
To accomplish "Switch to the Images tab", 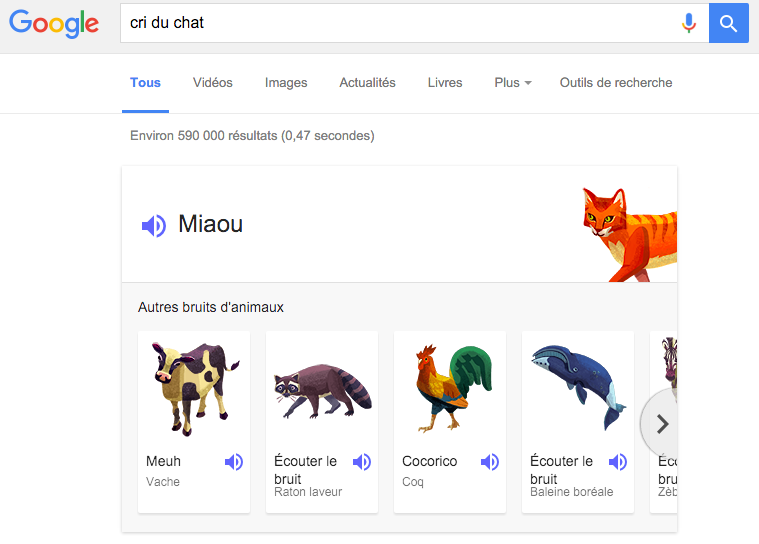I will (x=286, y=83).
